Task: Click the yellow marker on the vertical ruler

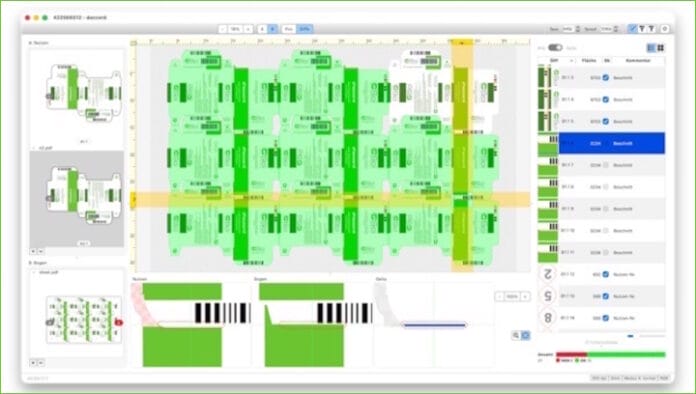Action: click(133, 200)
